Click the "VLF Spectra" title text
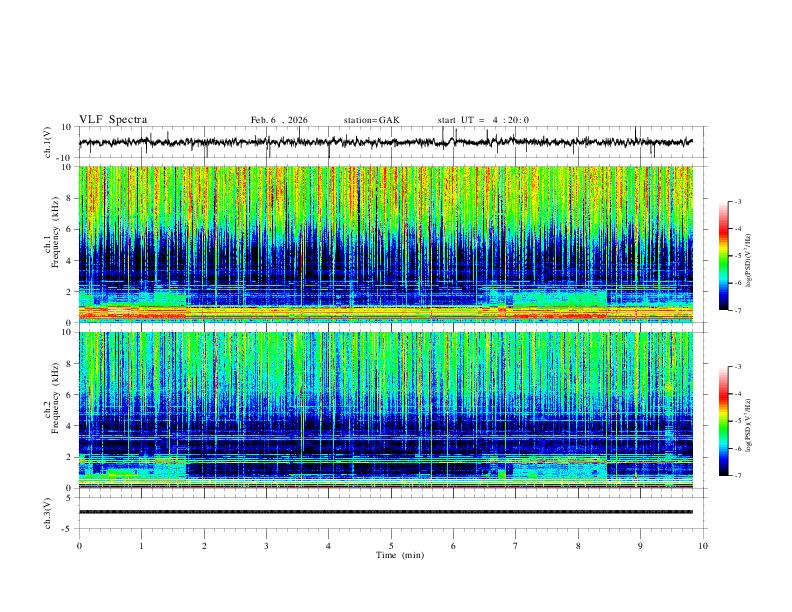 click(113, 120)
